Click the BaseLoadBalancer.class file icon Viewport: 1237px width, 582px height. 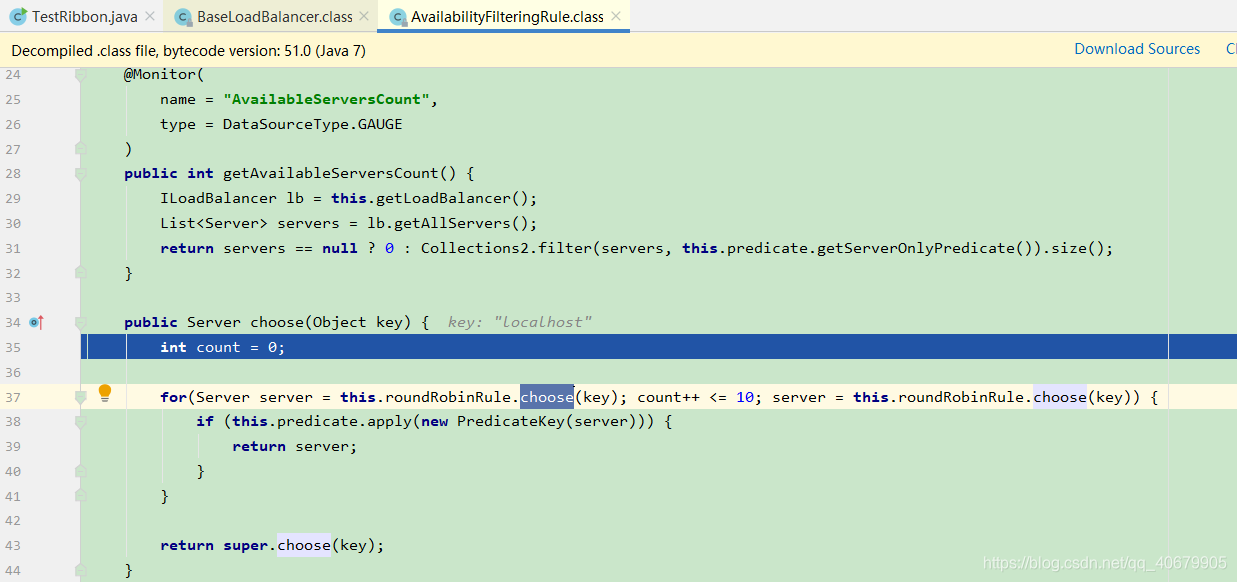click(182, 17)
